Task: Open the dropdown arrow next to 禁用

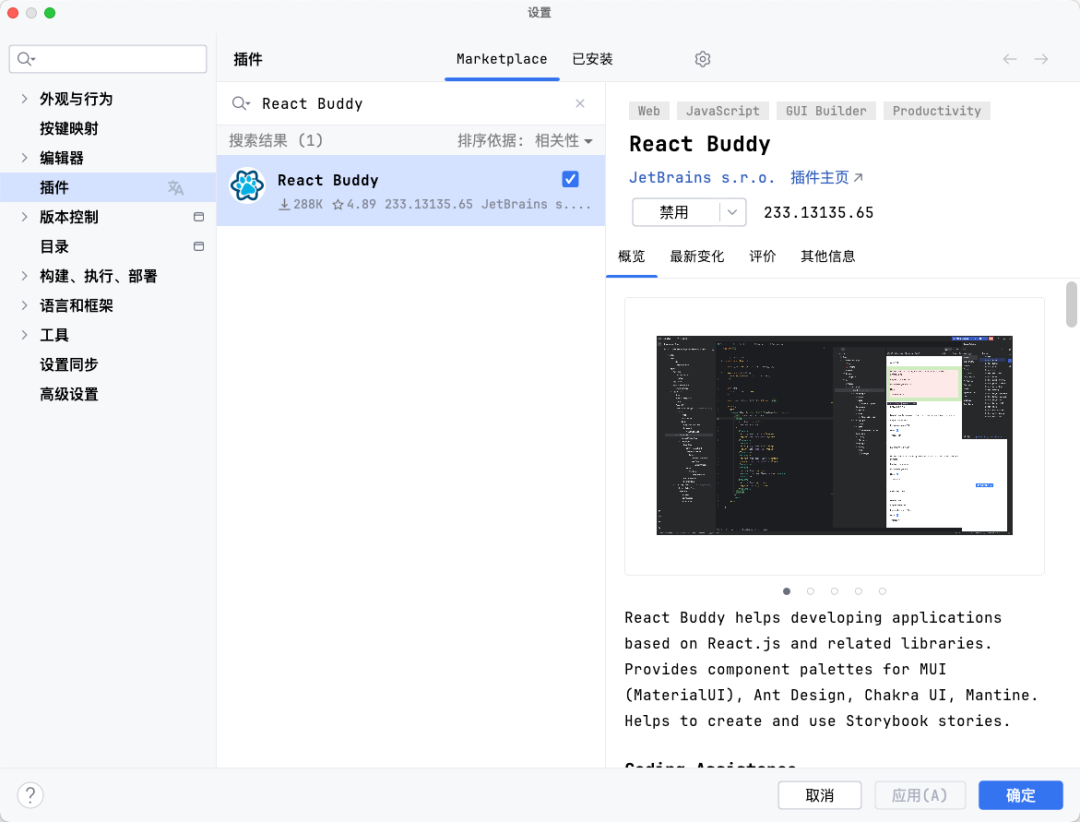Action: coord(734,212)
